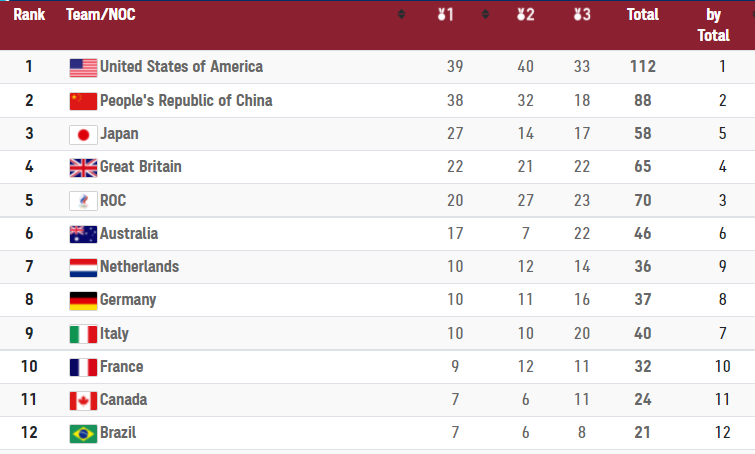Click the United States of America flag icon

coord(83,67)
